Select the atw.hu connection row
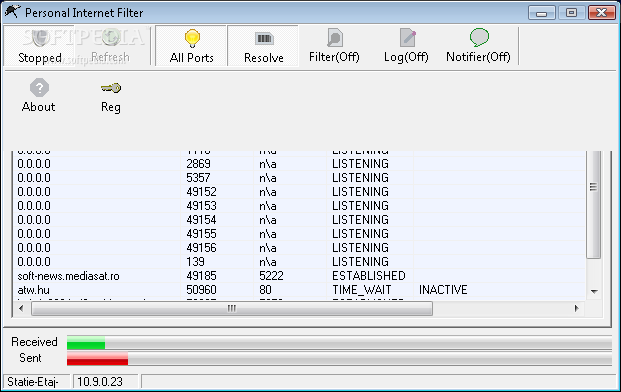621x392 pixels. (x=300, y=290)
